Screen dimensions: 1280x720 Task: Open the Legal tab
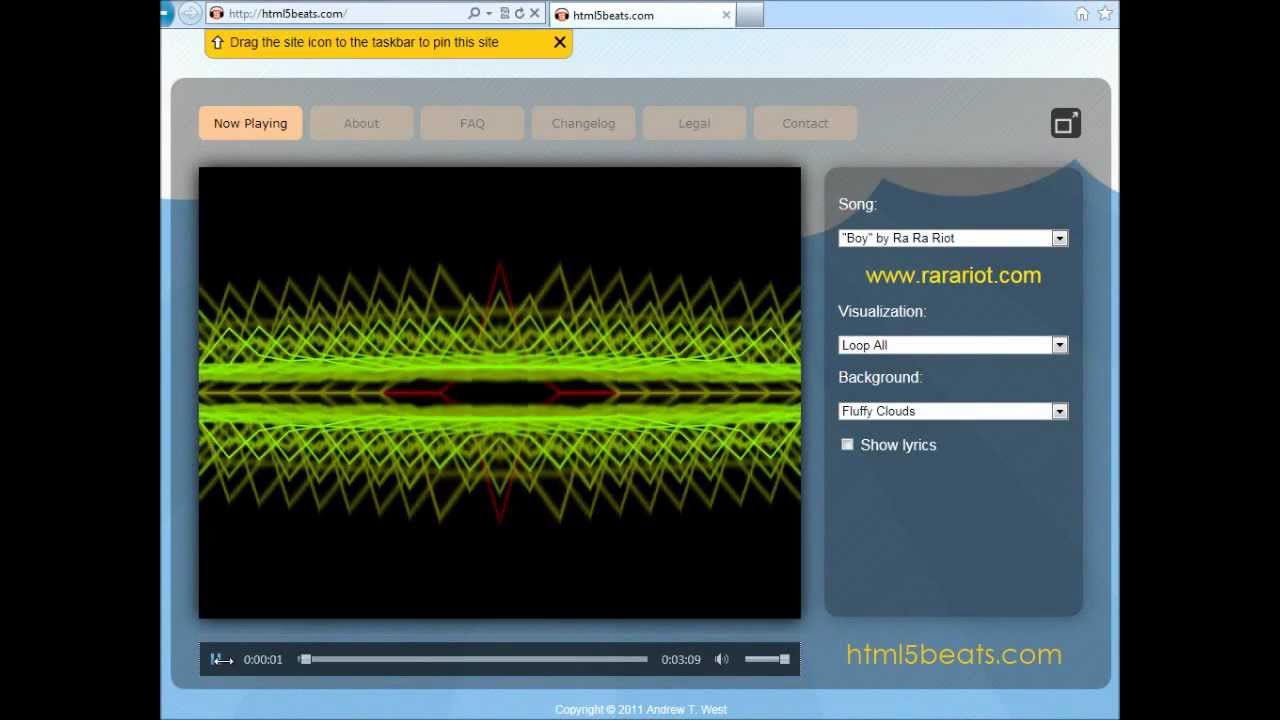point(694,123)
